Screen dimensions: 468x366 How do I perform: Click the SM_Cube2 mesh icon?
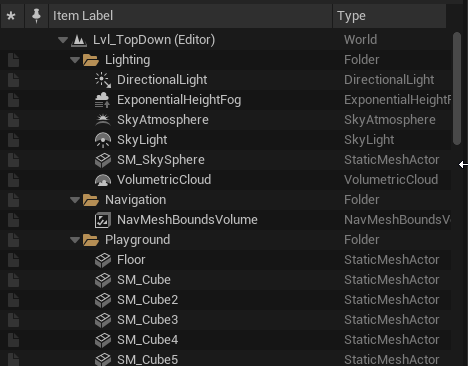click(x=103, y=300)
